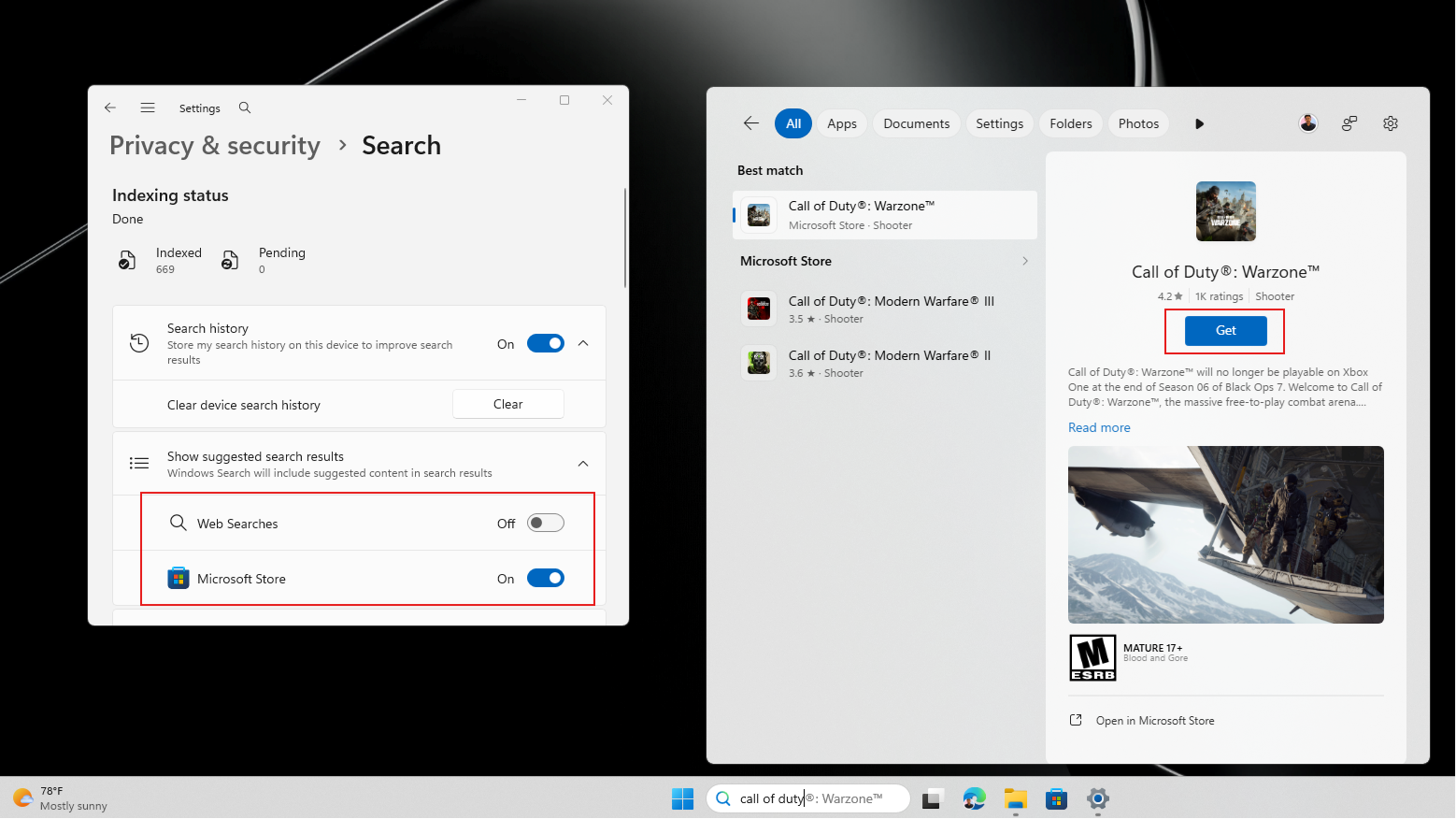Click the Pending files icon

(x=230, y=260)
